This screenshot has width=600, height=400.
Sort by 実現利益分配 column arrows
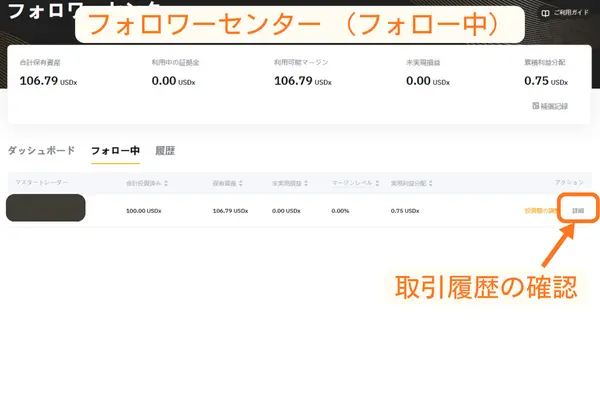(x=431, y=183)
